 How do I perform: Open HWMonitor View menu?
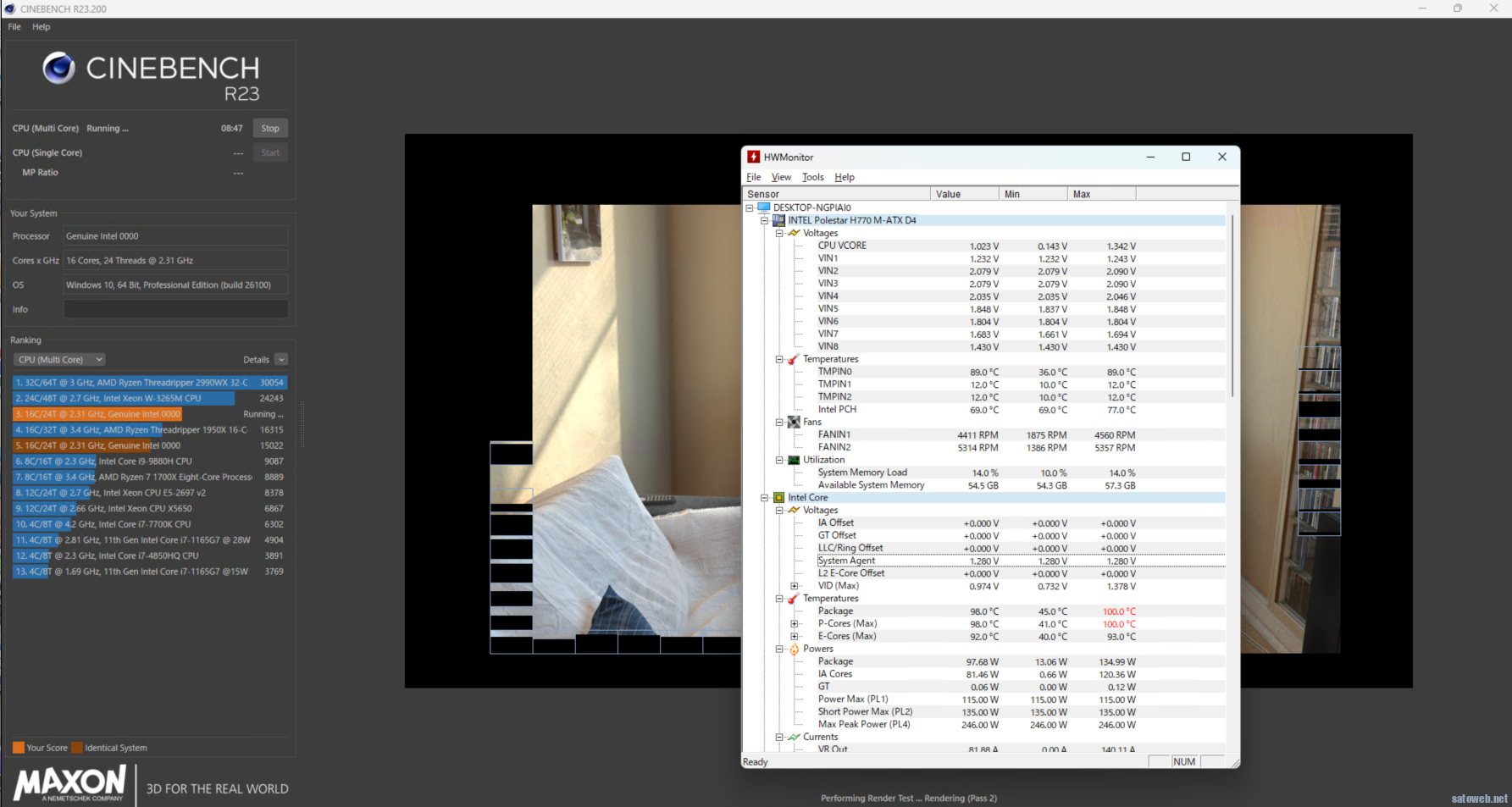point(781,177)
